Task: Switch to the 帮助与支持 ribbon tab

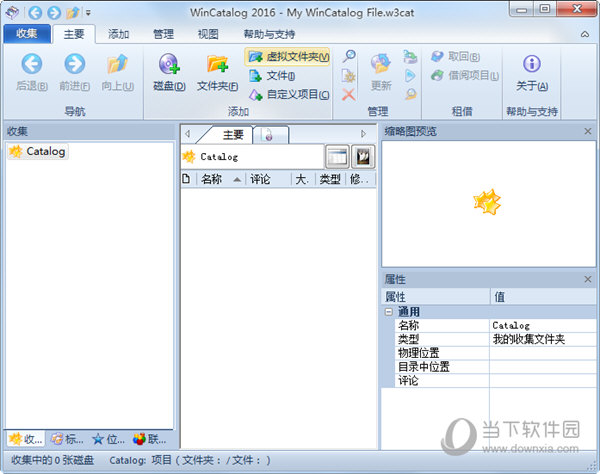Action: 269,34
